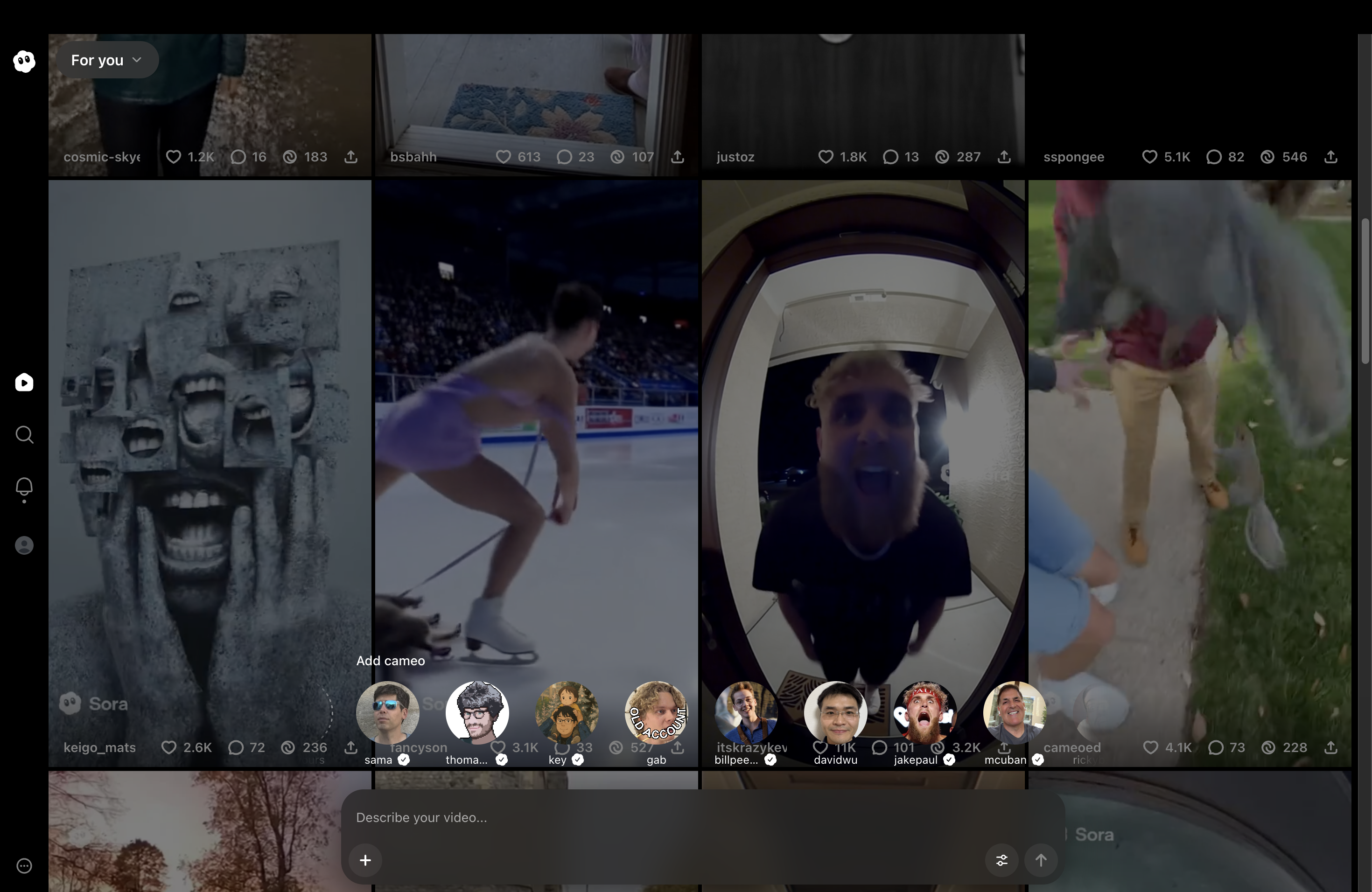Click the Sora logo in sidebar
This screenshot has height=892, width=1372.
click(x=24, y=61)
